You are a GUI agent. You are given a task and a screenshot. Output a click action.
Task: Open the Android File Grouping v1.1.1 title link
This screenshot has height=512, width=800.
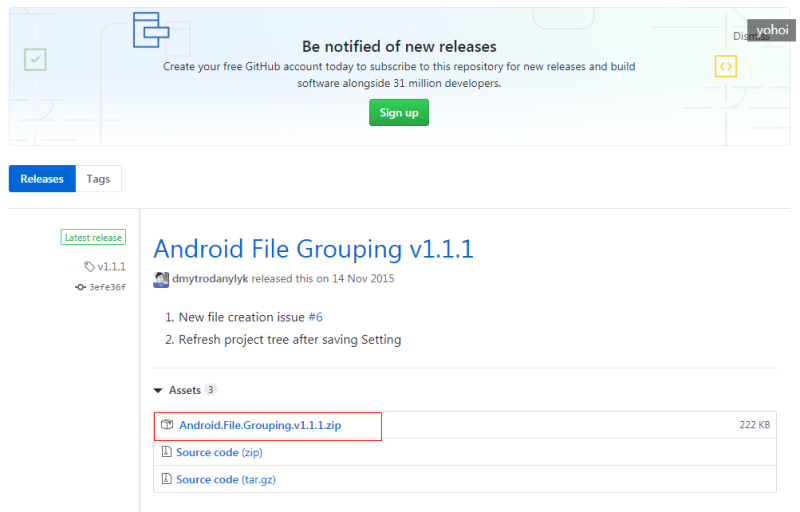click(314, 249)
